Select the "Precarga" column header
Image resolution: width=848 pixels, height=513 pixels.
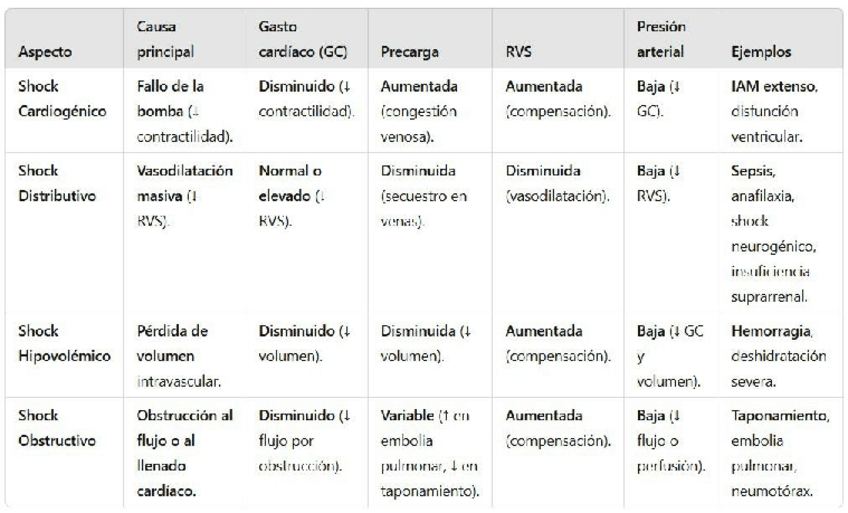(404, 50)
